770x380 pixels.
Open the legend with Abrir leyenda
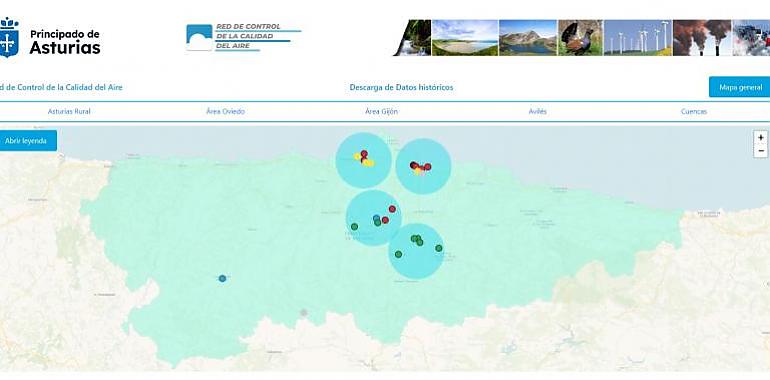[28, 140]
